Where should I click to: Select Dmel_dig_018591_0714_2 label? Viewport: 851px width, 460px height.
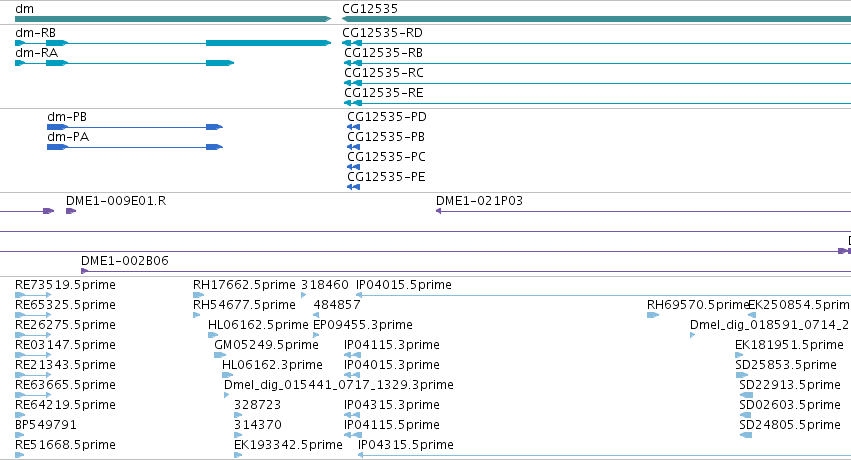click(x=769, y=325)
